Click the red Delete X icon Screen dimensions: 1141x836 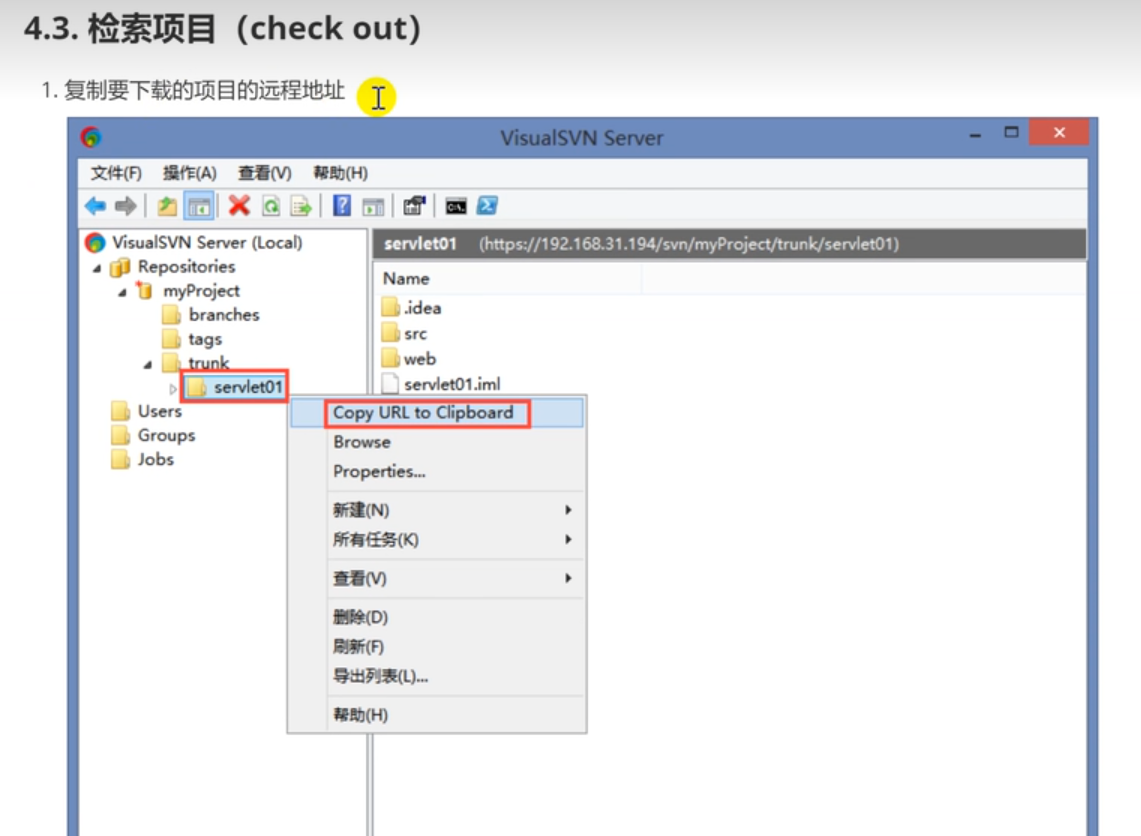point(239,206)
